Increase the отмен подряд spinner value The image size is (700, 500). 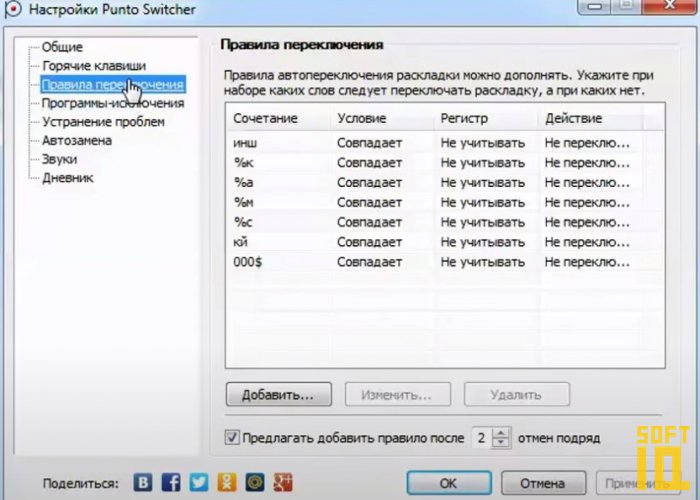point(501,433)
